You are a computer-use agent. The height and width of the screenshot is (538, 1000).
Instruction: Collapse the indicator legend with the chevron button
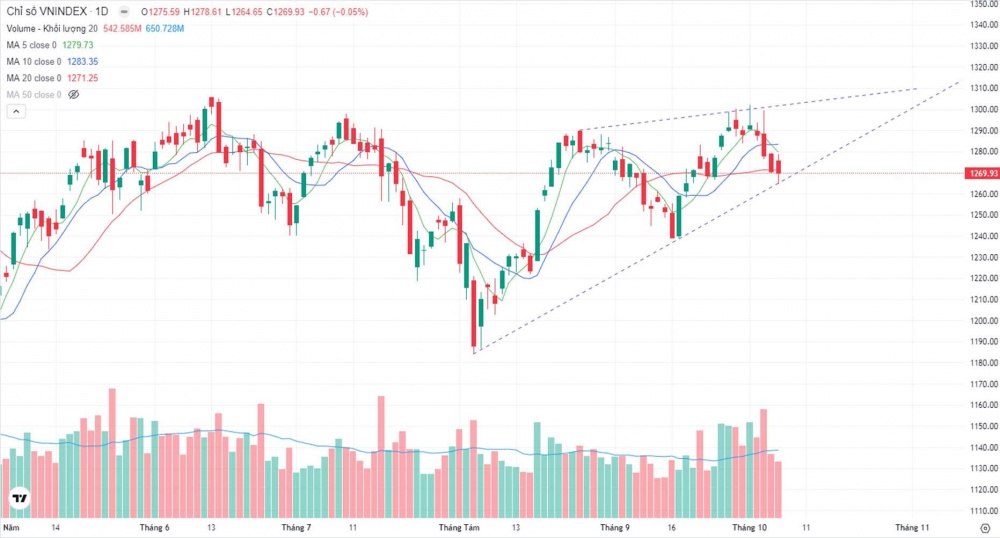tap(14, 111)
